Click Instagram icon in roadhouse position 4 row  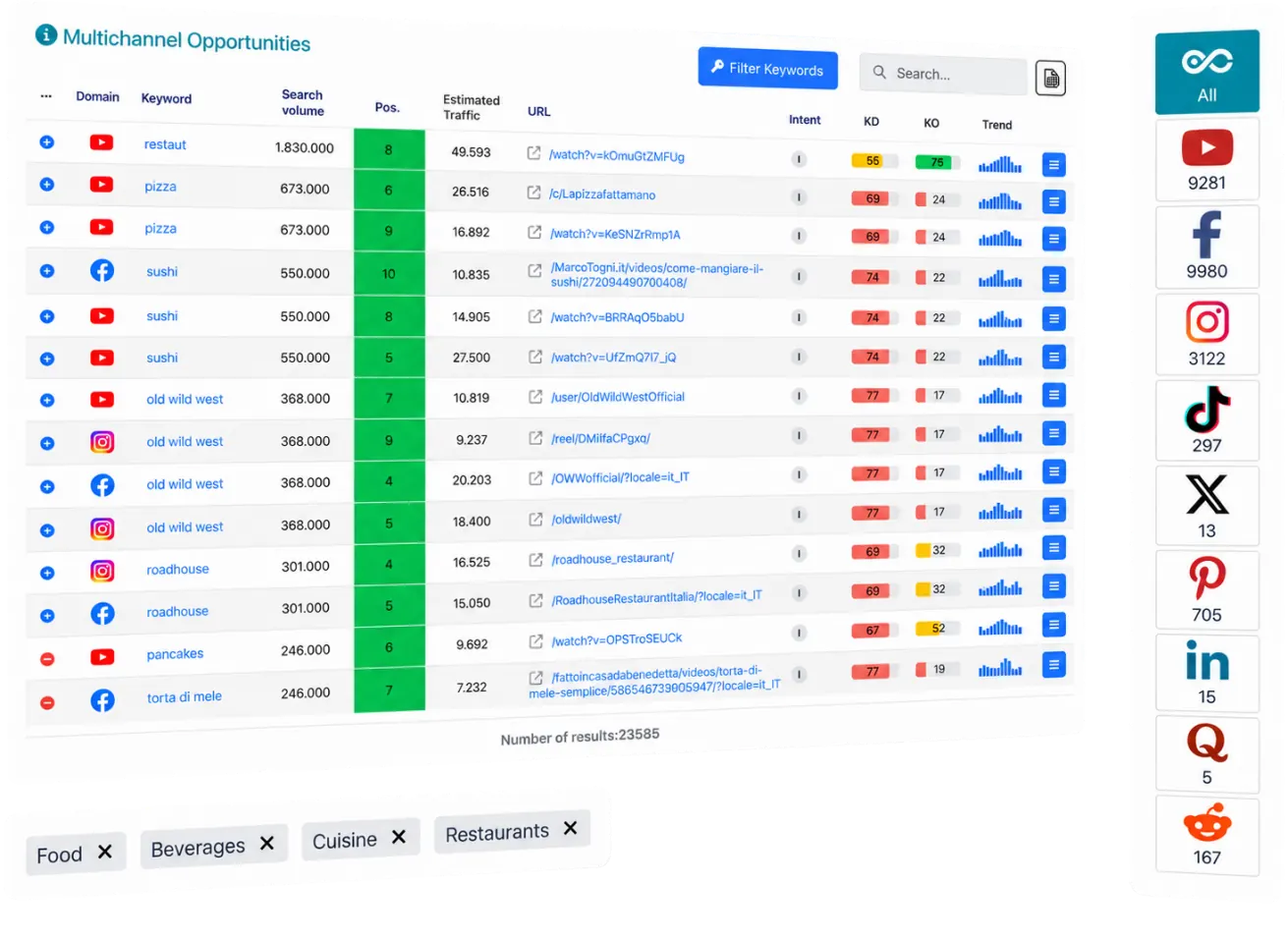coord(102,571)
